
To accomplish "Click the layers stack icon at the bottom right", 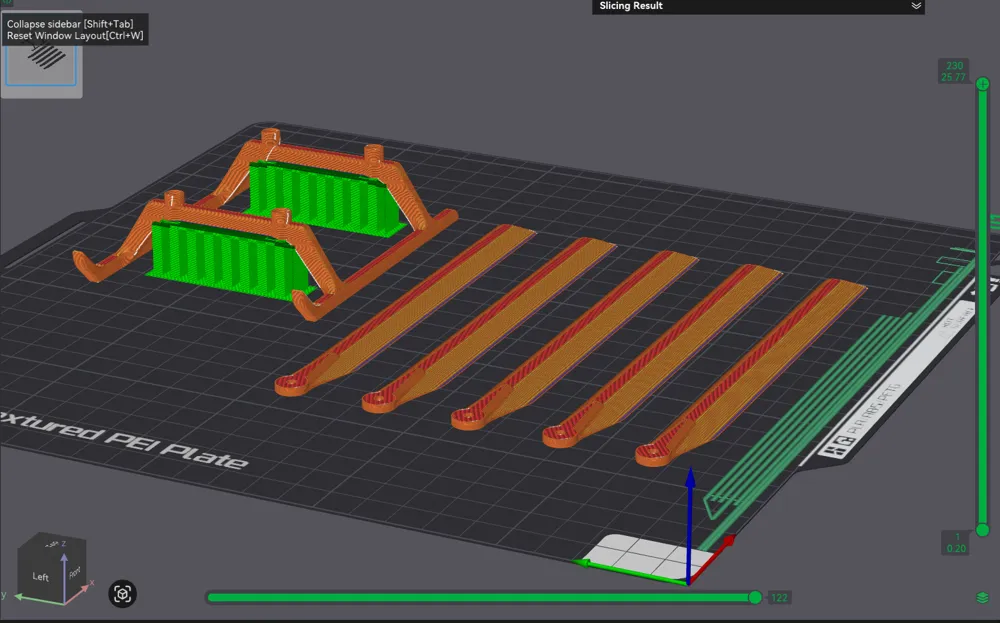I will pos(982,597).
